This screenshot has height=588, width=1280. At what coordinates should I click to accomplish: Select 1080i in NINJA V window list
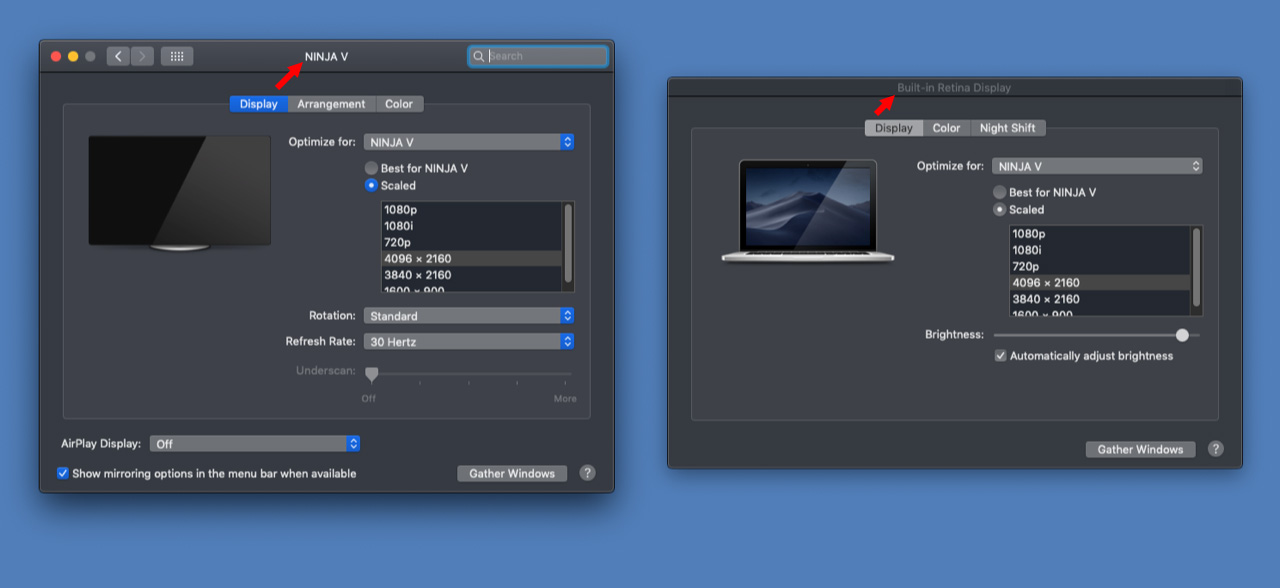pos(471,226)
